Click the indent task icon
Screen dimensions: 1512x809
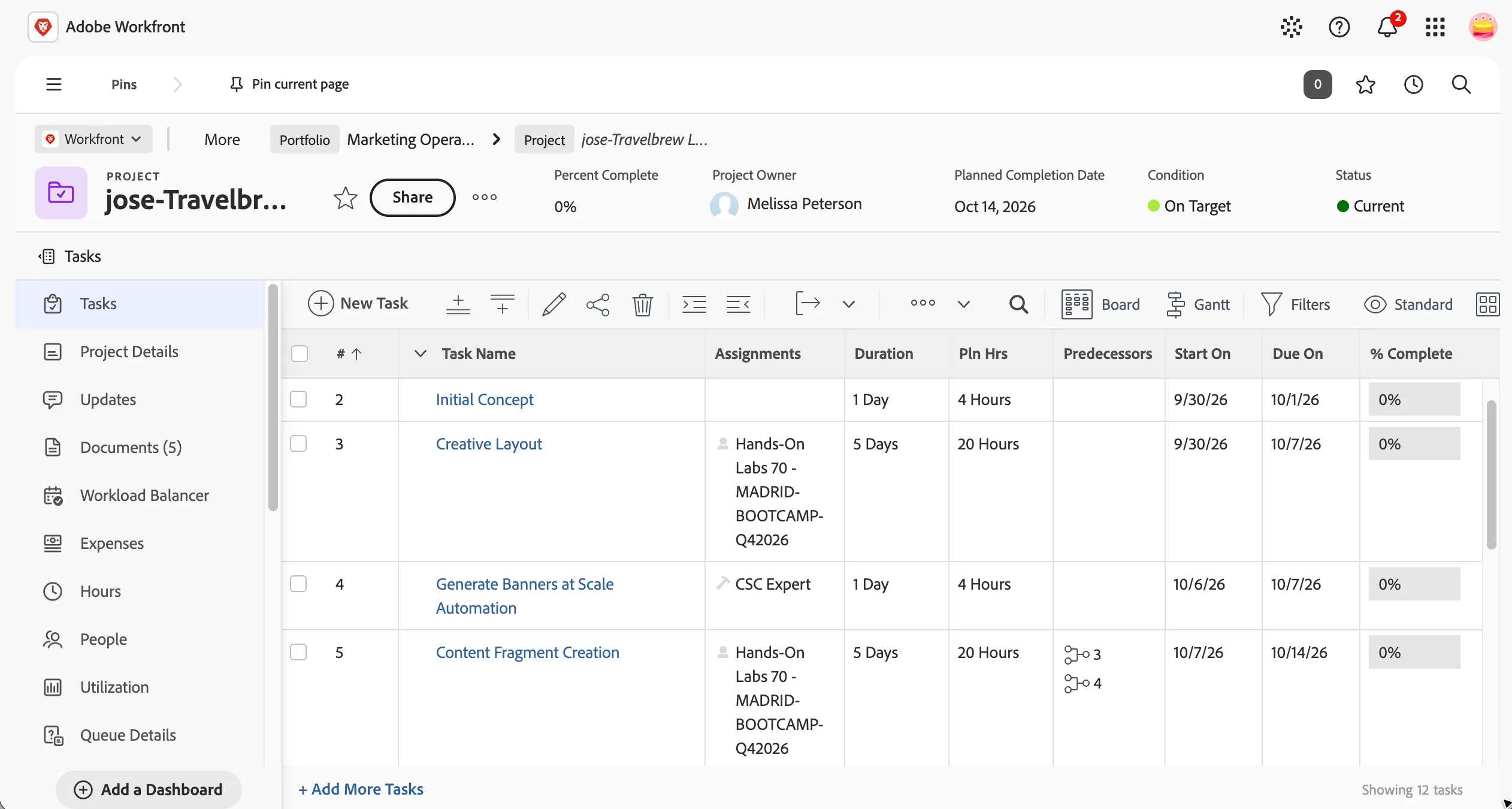[694, 304]
